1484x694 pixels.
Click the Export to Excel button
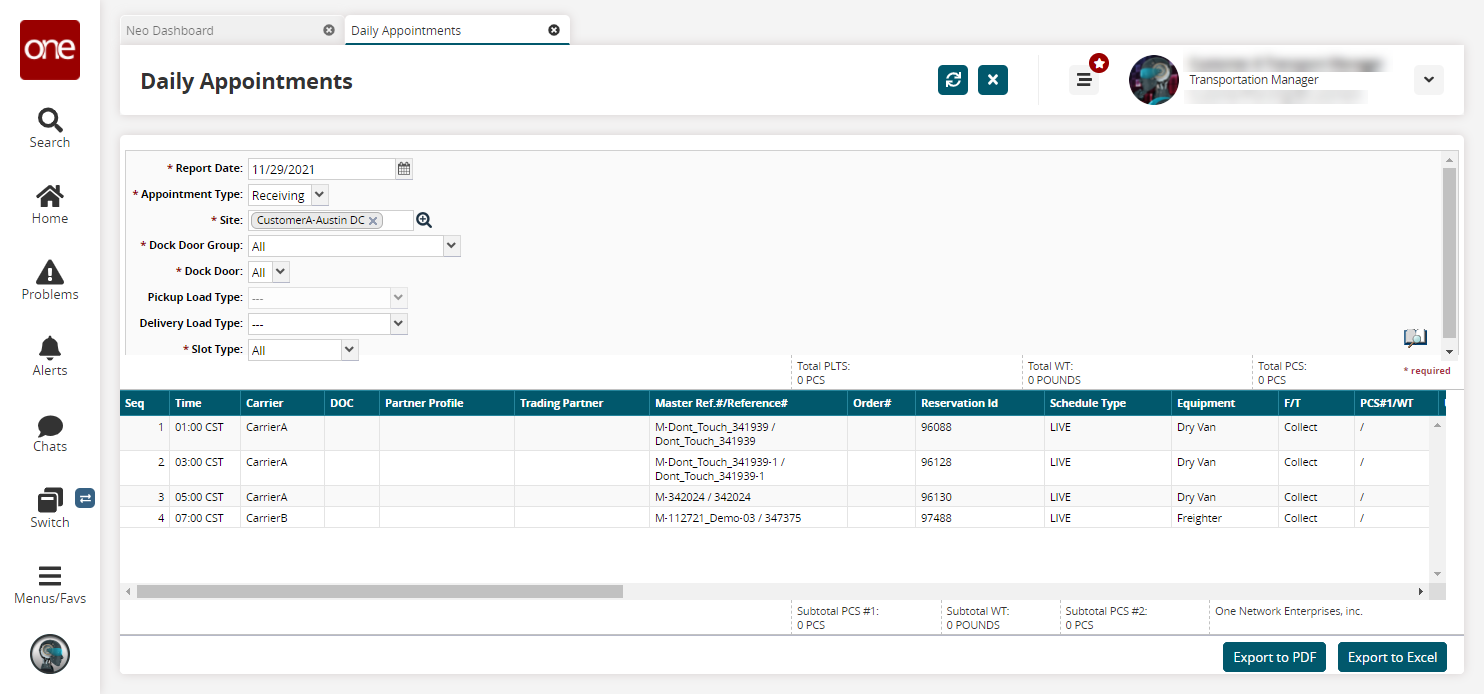point(1392,657)
